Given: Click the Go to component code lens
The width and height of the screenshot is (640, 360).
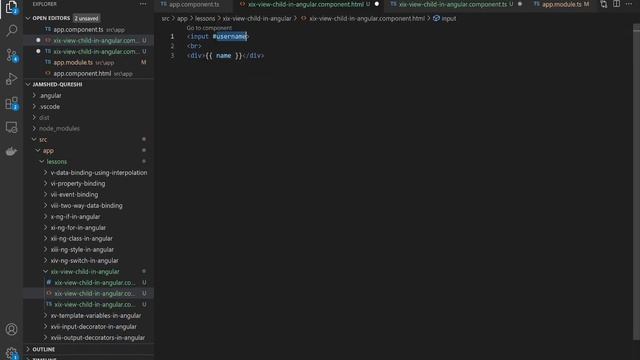Looking at the screenshot, I should point(209,28).
